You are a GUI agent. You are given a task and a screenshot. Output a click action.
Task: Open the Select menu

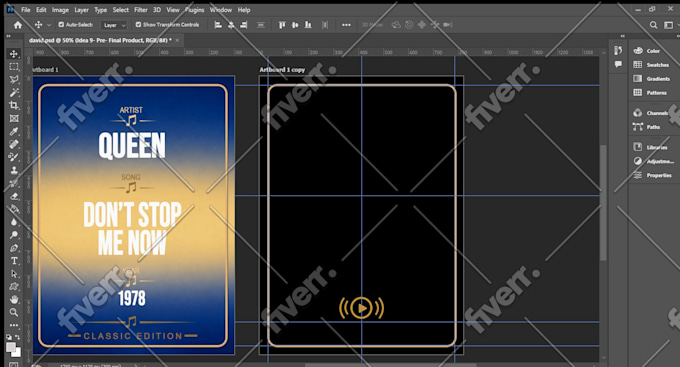pyautogui.click(x=121, y=10)
